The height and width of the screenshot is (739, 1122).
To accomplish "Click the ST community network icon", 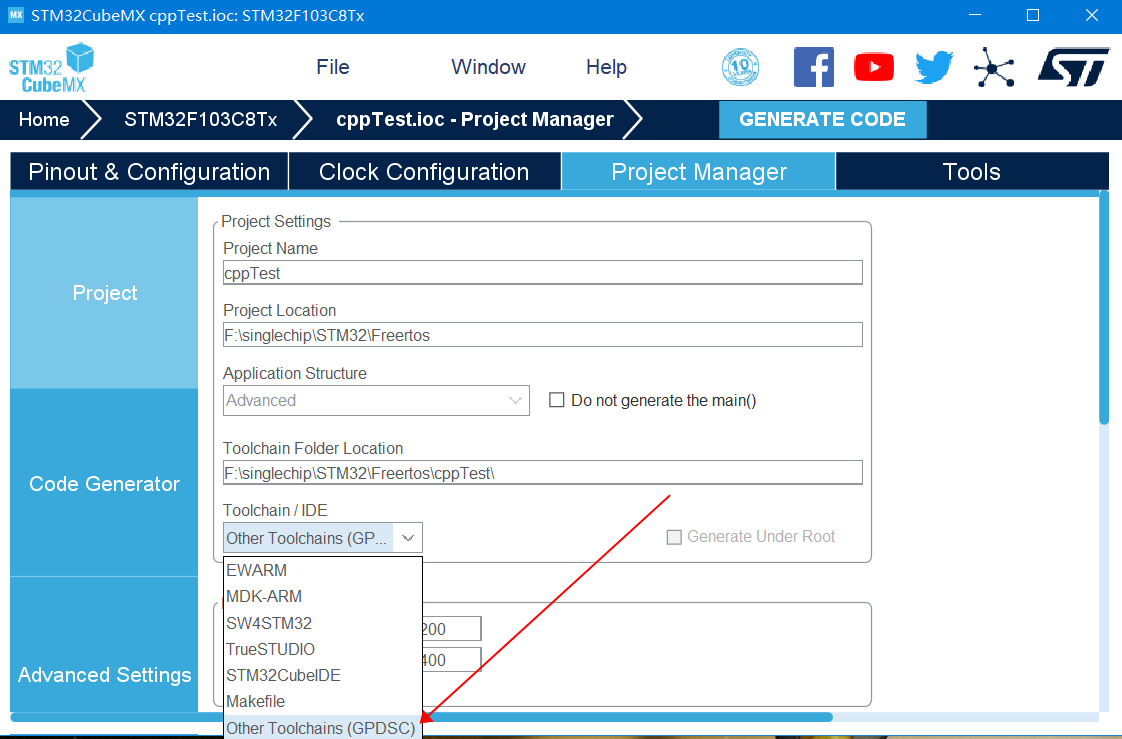I will coord(994,67).
